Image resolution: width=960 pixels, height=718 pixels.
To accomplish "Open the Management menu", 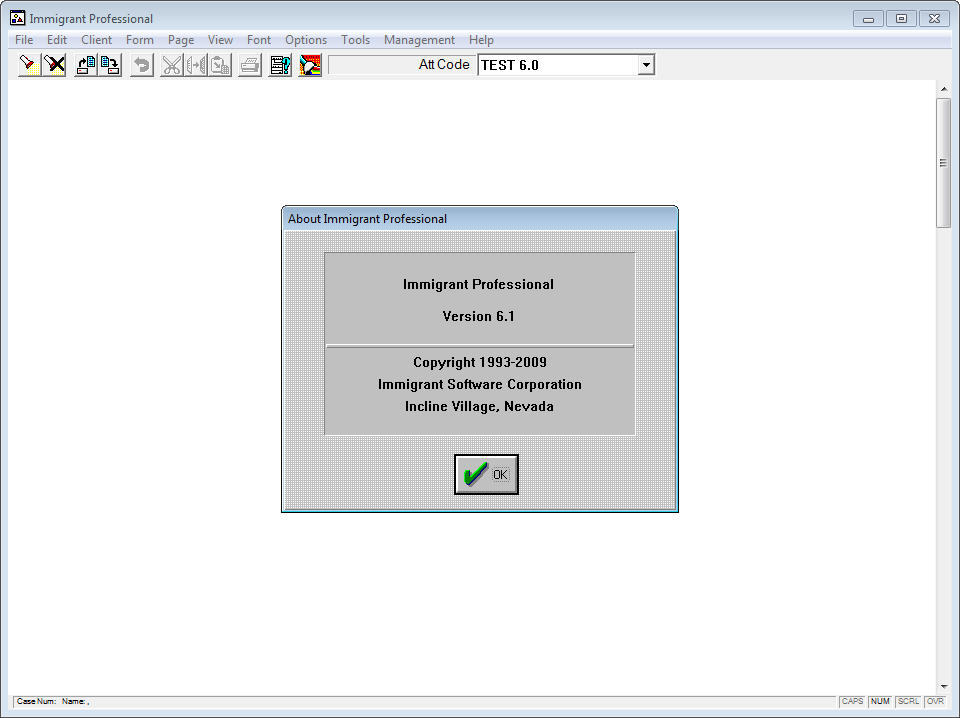I will pos(419,40).
